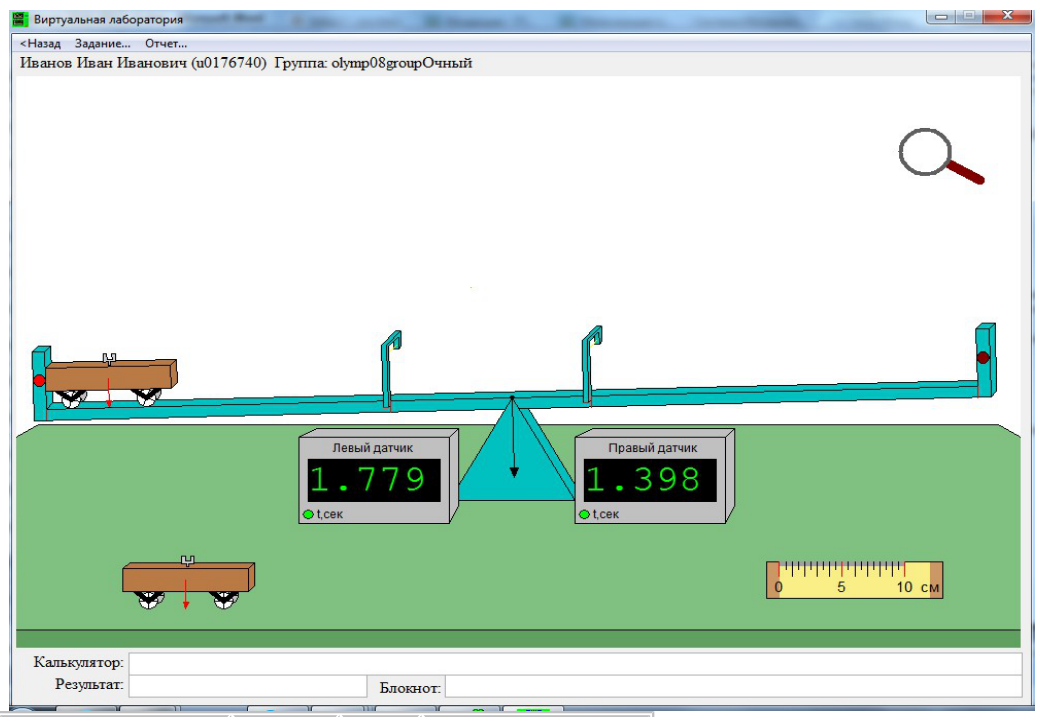Click the red launch button at the left track end
The image size is (1043, 717).
point(39,380)
